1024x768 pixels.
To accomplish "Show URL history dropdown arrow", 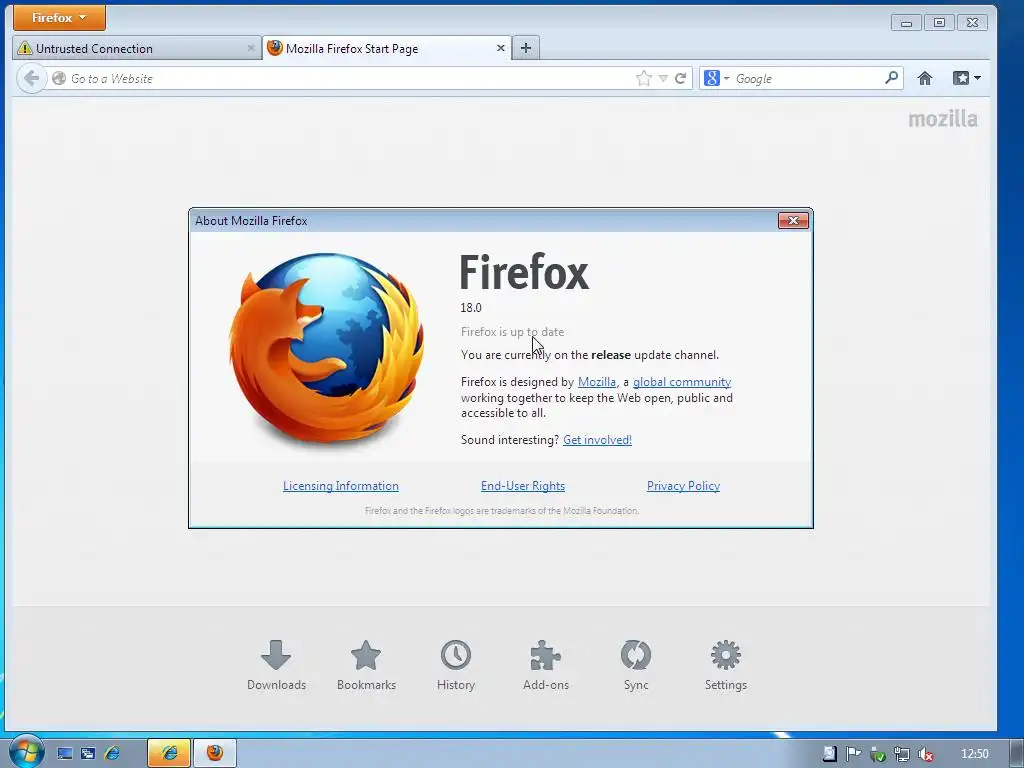I will (664, 78).
